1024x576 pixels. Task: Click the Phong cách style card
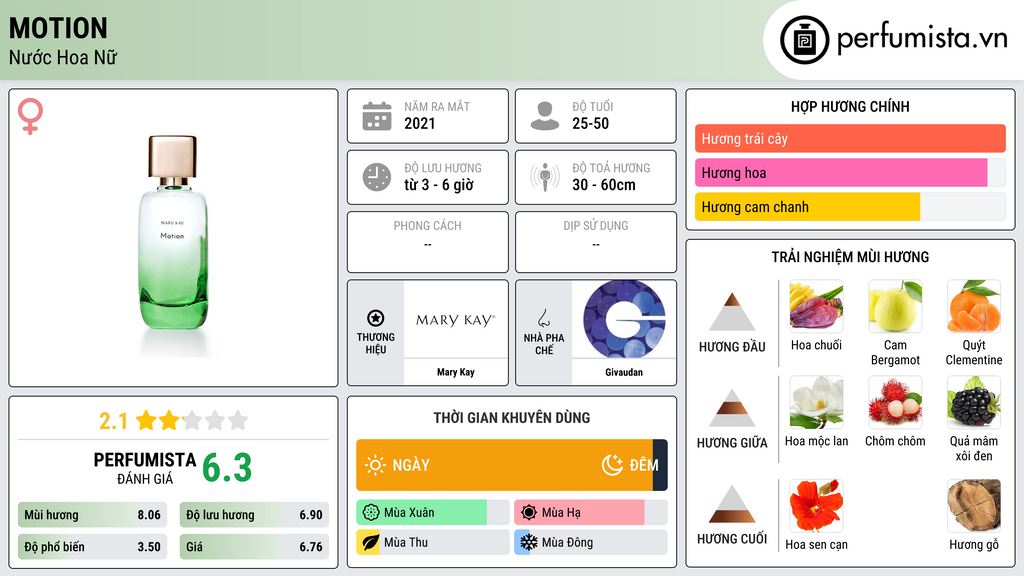click(428, 242)
